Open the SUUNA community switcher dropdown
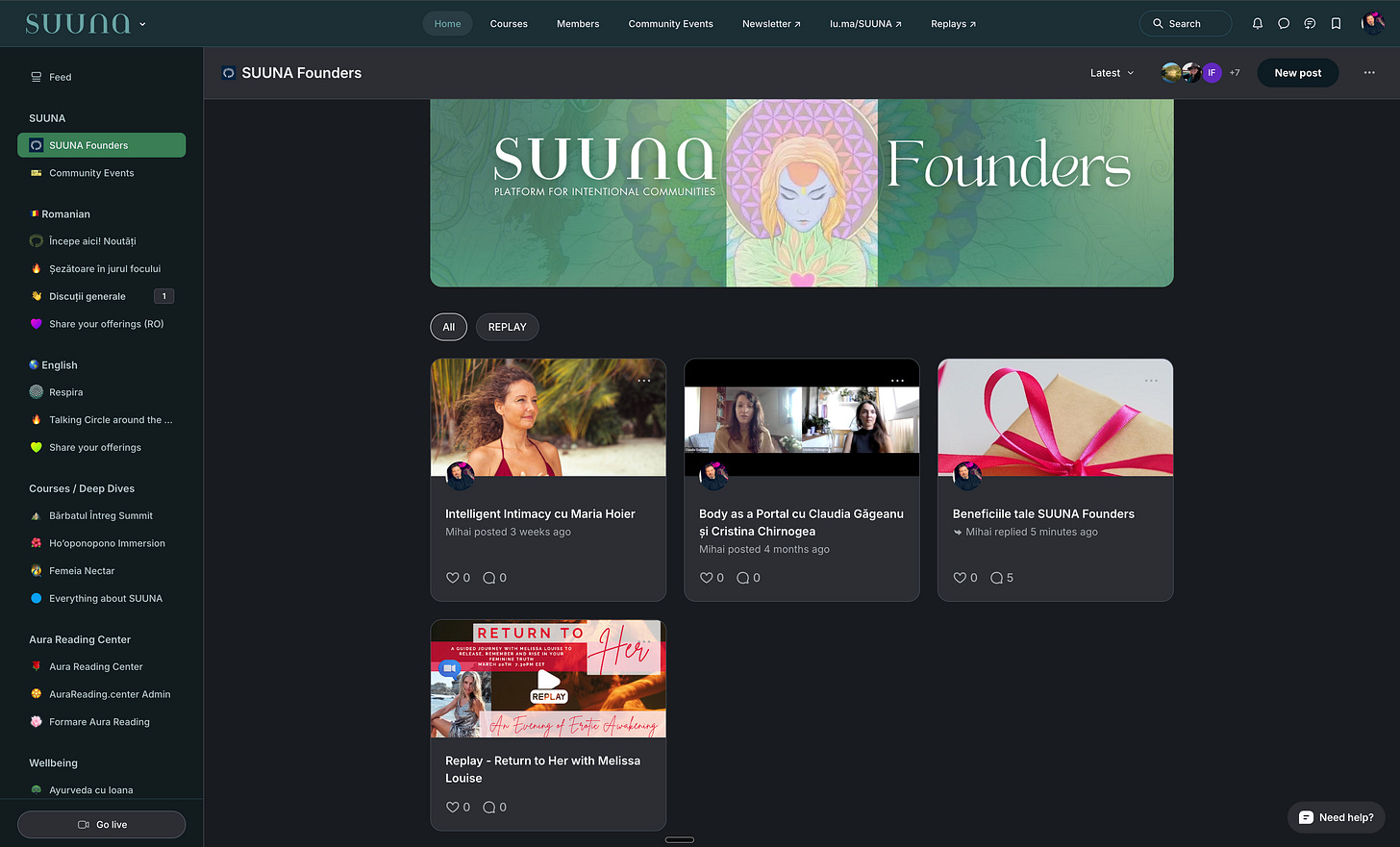 point(87,24)
